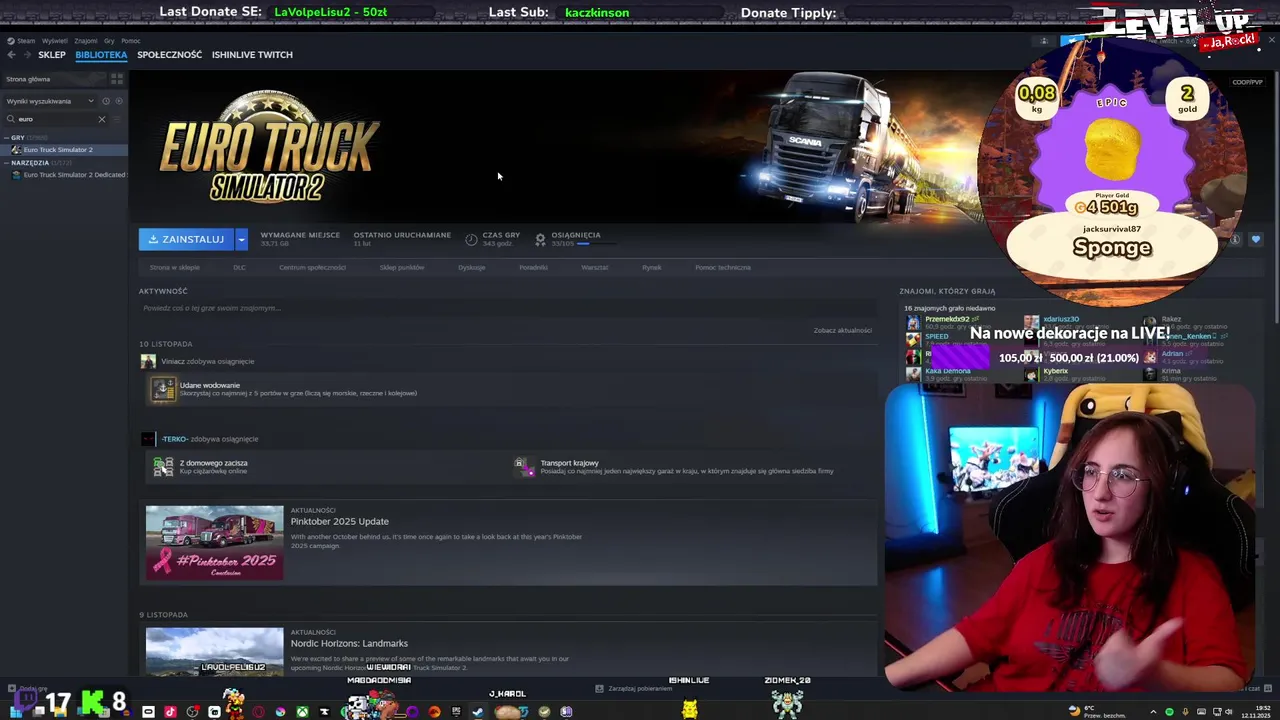Open Sklep punktów link
The image size is (1280, 720).
[x=402, y=268]
